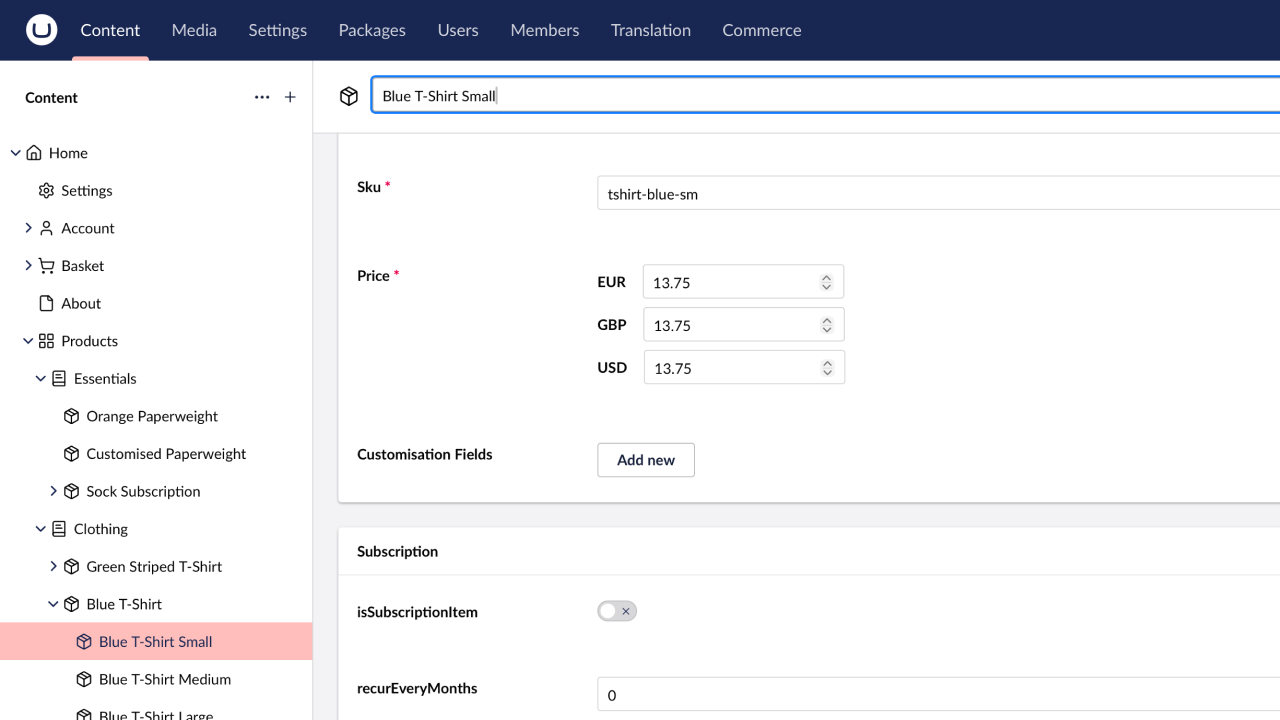This screenshot has width=1280, height=720.
Task: Expand the Green Striped T-Shirt node
Action: (x=54, y=566)
